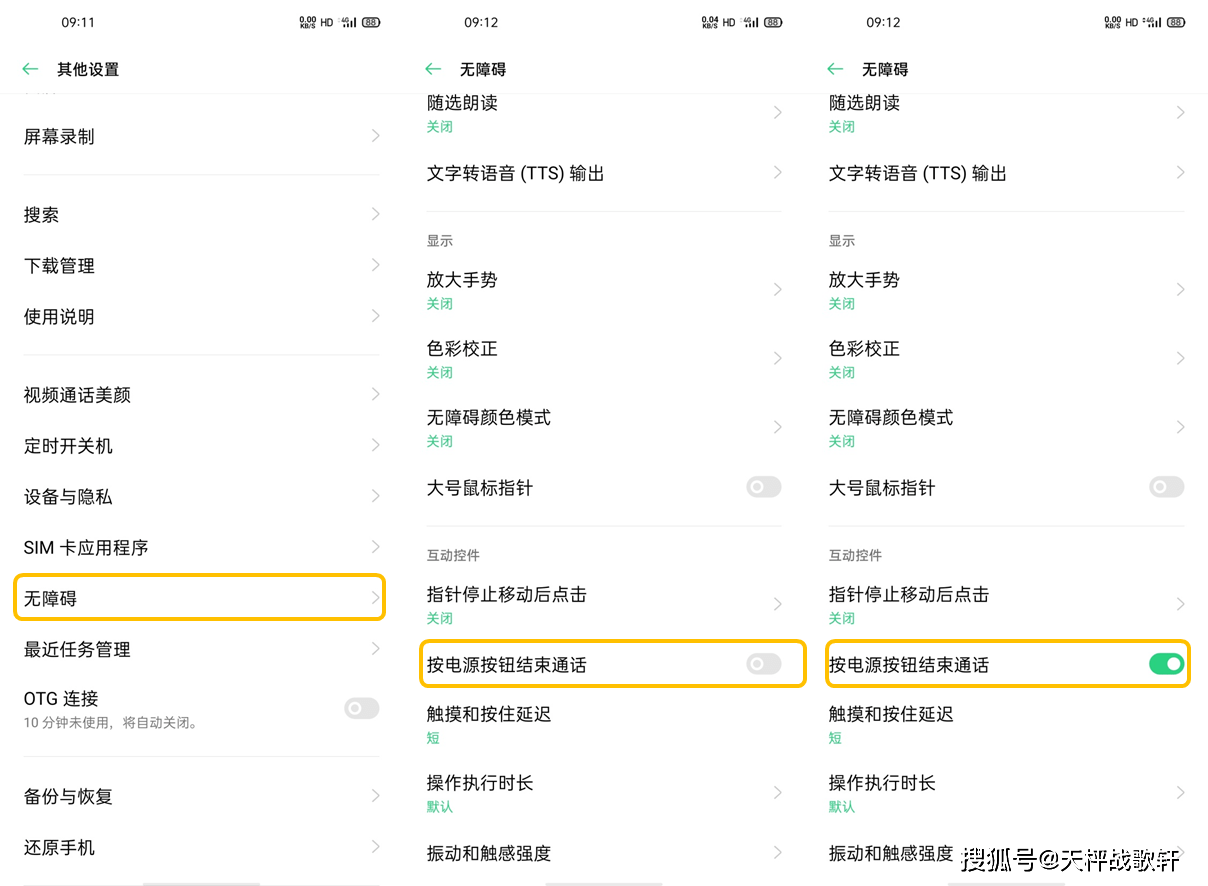This screenshot has width=1208, height=886.
Task: Click the arrow on the 还原手机 row
Action: click(x=375, y=847)
